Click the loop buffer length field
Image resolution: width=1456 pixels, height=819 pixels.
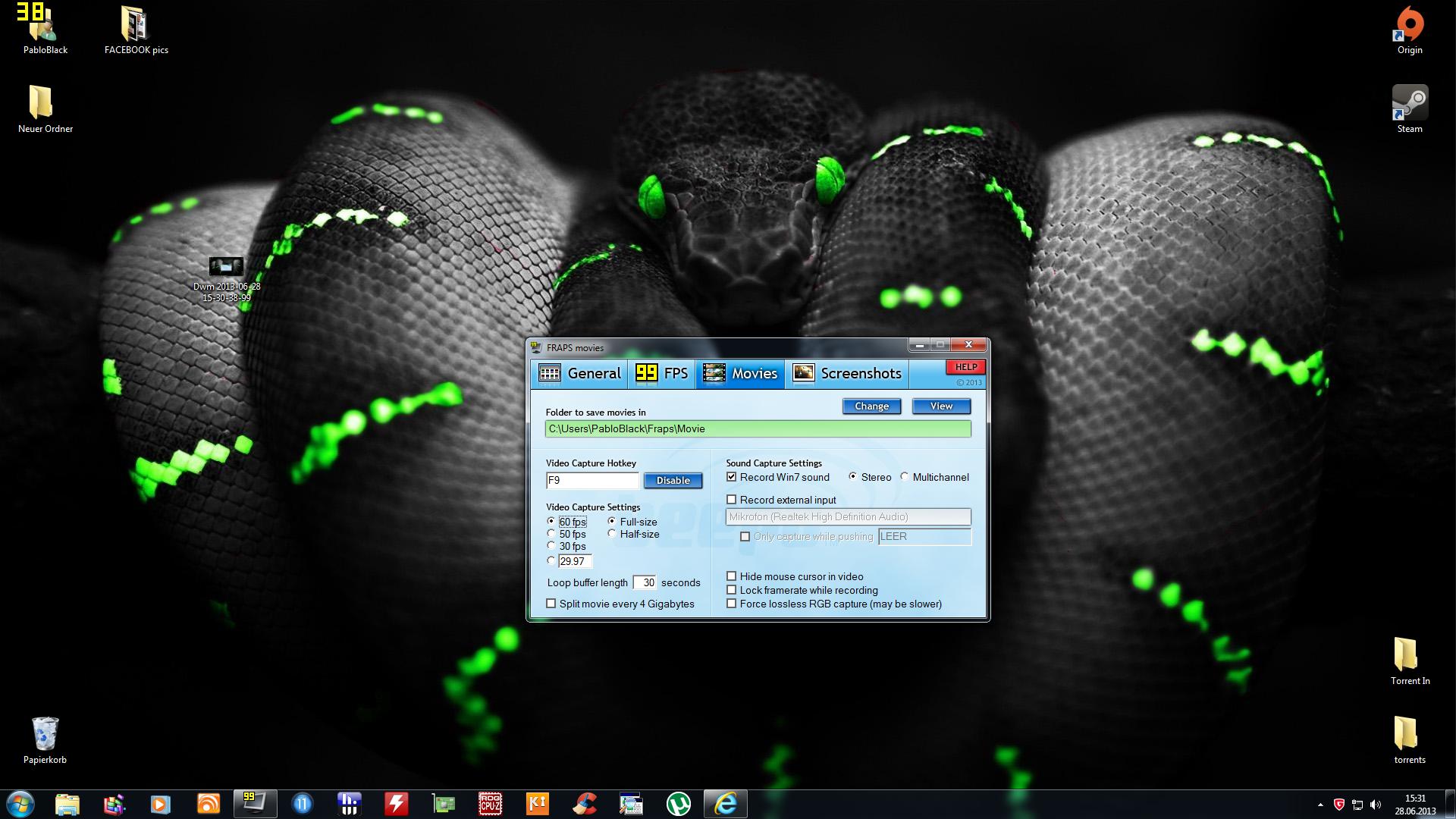pos(645,582)
